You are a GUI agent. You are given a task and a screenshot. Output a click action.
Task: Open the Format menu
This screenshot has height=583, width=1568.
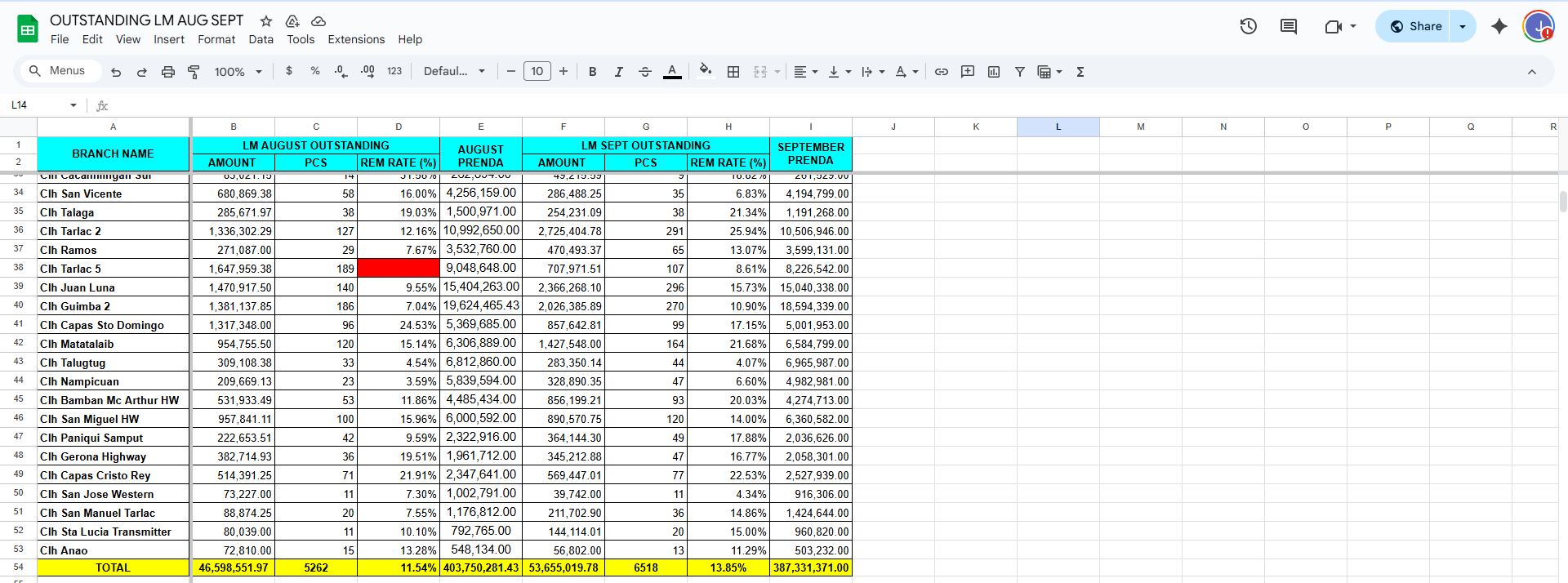216,39
